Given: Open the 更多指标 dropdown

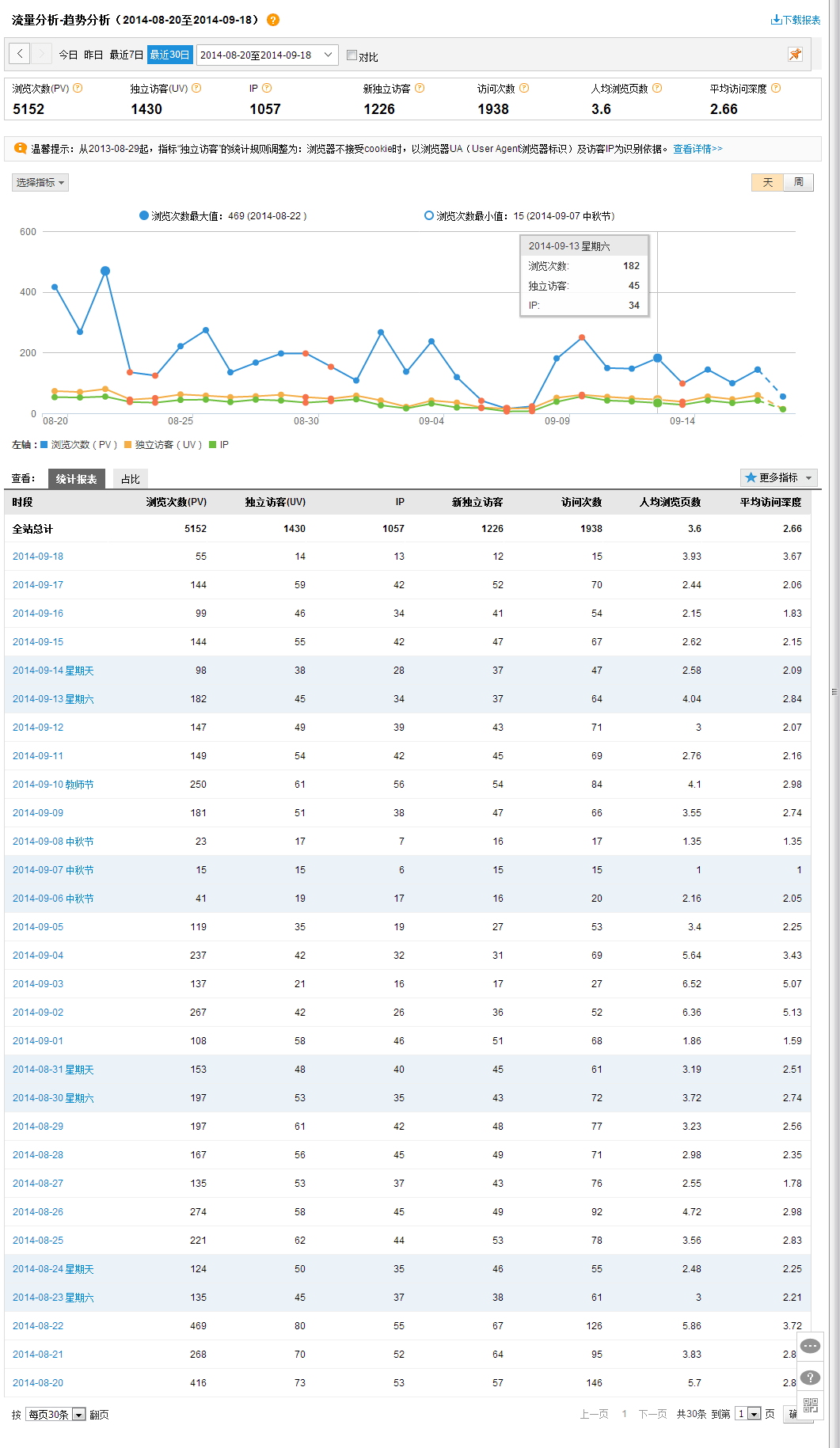Looking at the screenshot, I should [778, 477].
